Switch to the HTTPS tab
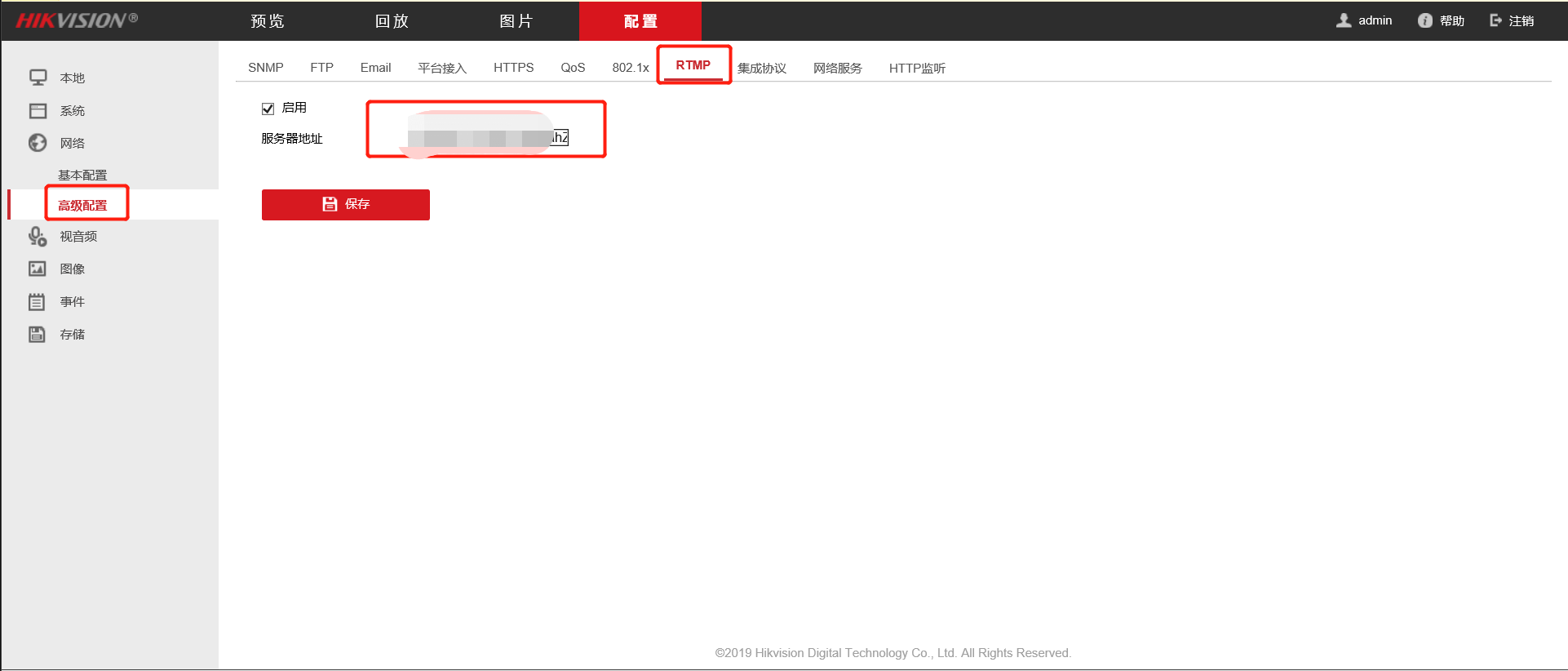1568x671 pixels. [x=514, y=68]
